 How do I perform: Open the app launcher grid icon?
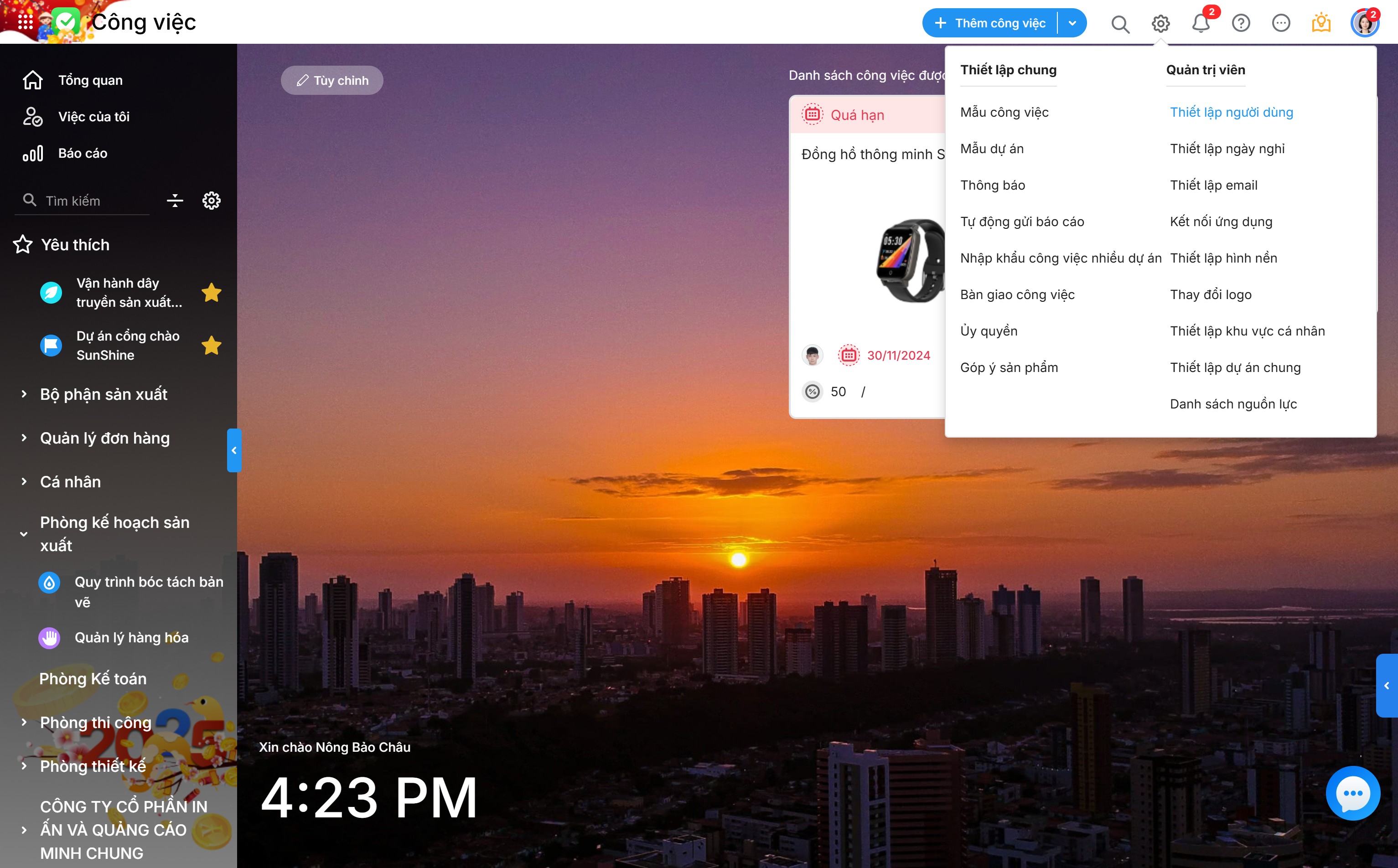(x=25, y=22)
